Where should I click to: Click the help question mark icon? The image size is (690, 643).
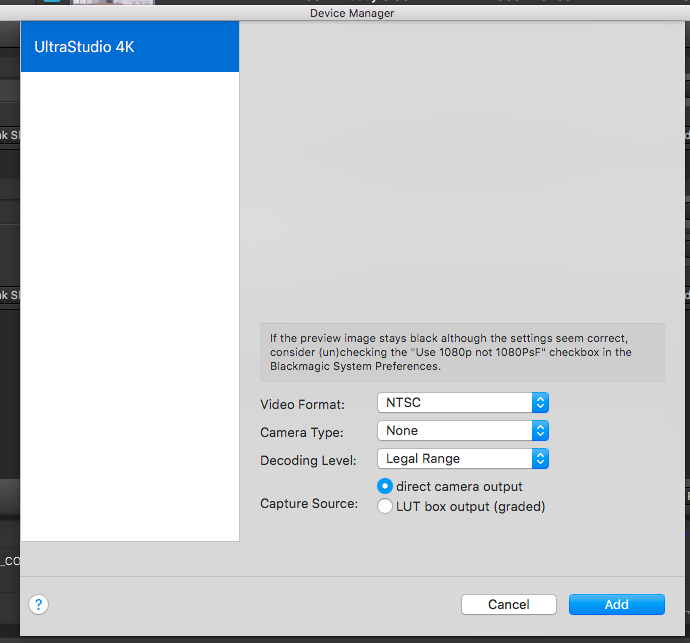click(x=39, y=604)
